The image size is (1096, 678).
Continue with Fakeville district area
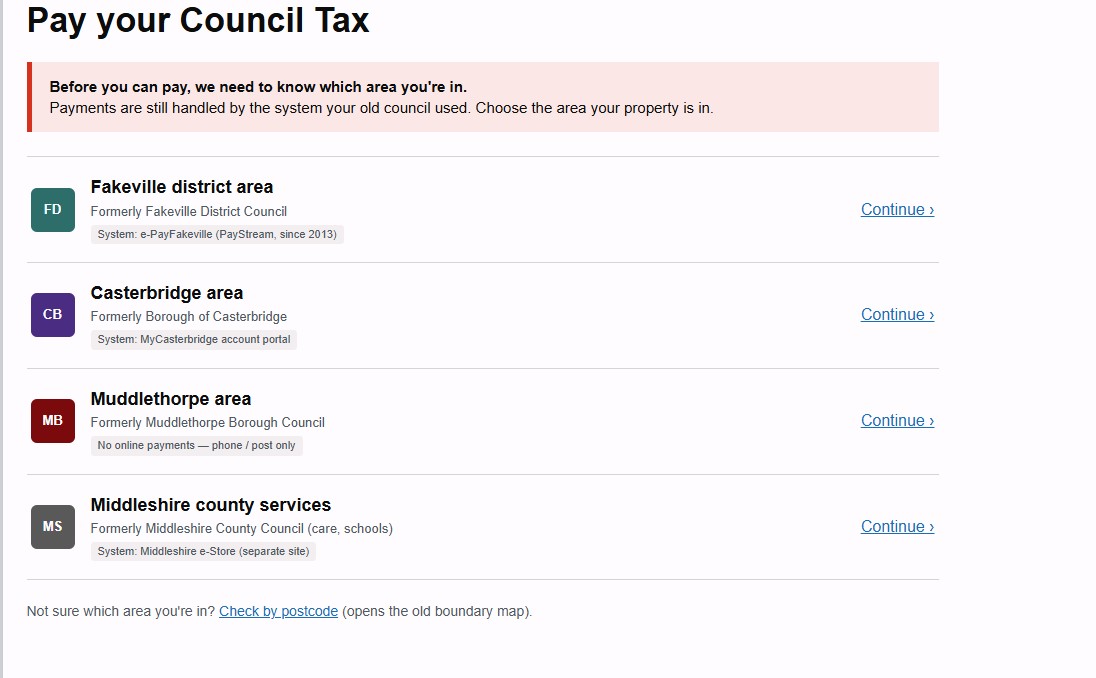click(897, 210)
